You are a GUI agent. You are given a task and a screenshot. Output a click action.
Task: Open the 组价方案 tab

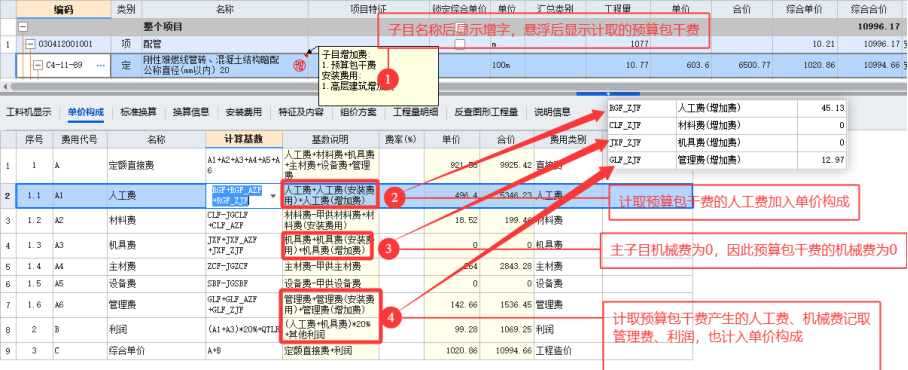(x=358, y=112)
